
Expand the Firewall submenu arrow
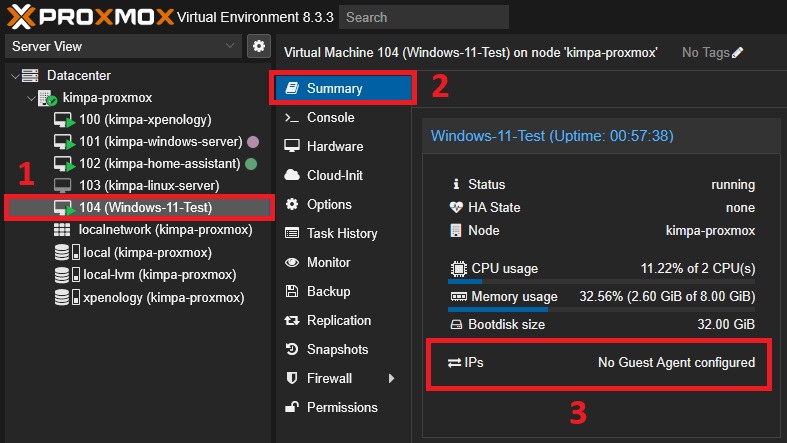click(x=391, y=379)
